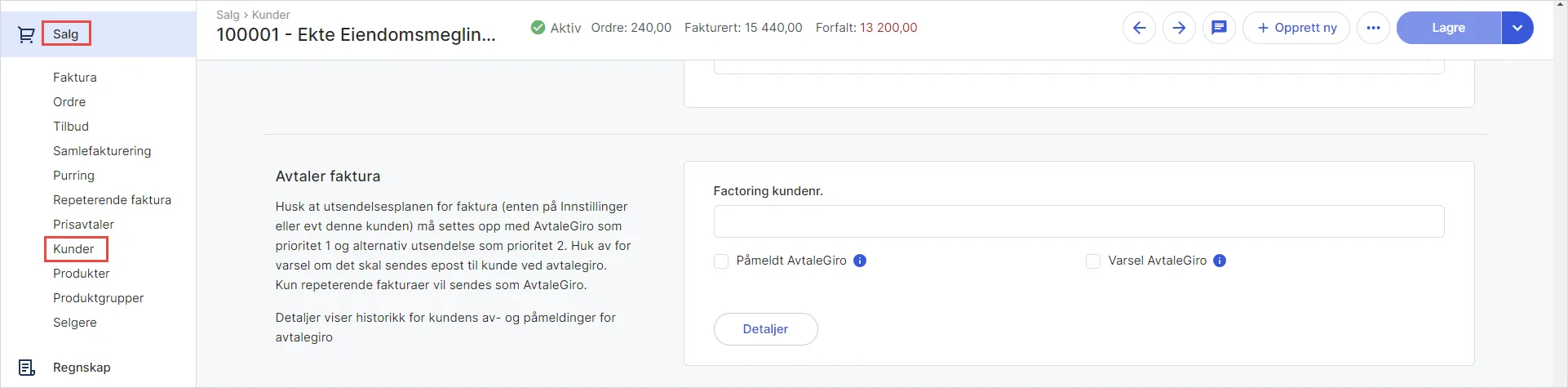The image size is (1568, 388).
Task: Click the Factoring kundenr. input field
Action: point(1079,221)
